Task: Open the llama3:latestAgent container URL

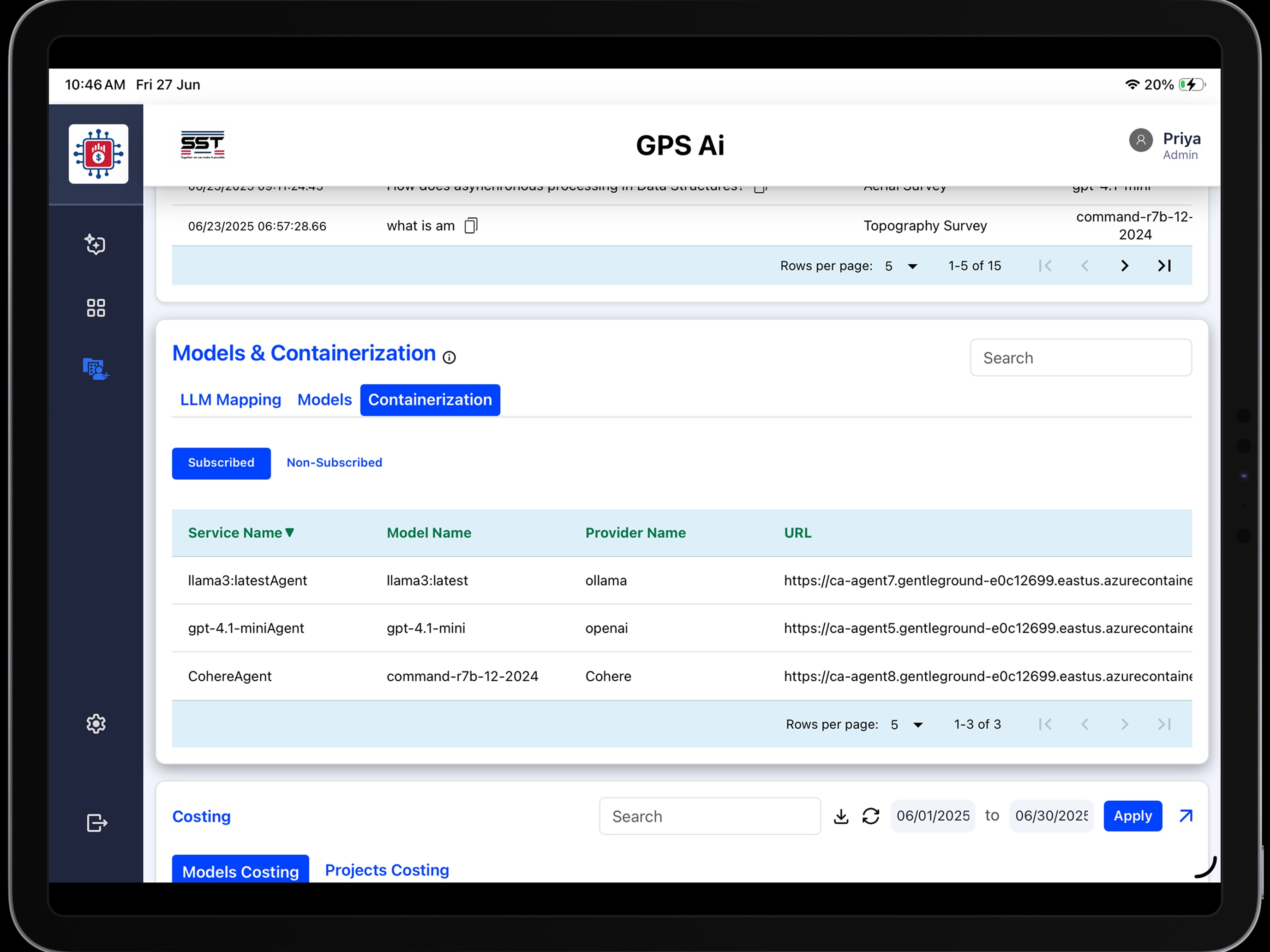Action: [988, 580]
